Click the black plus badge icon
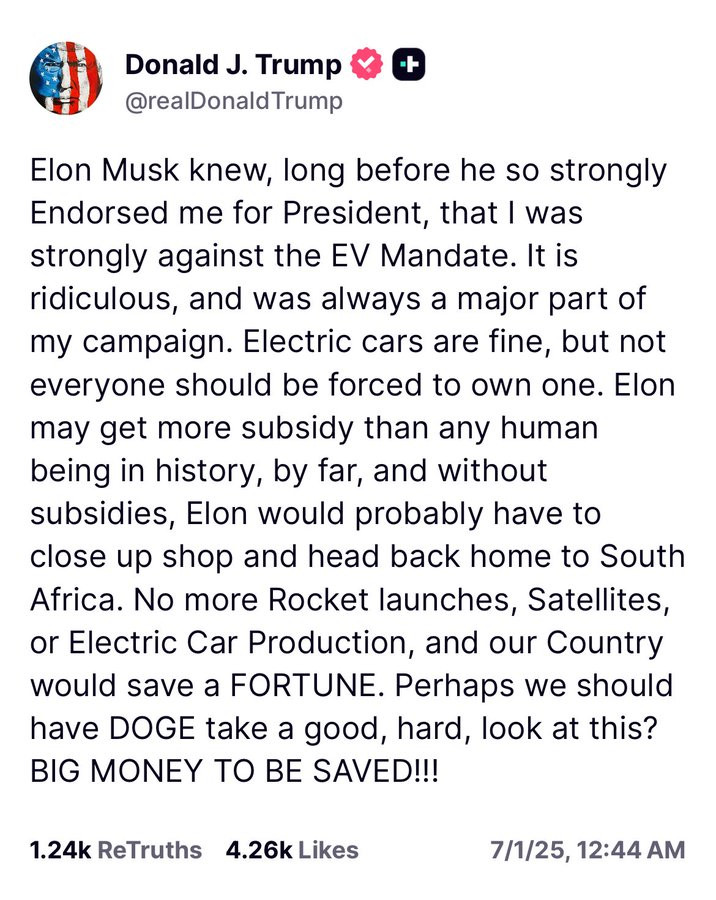 coord(408,65)
